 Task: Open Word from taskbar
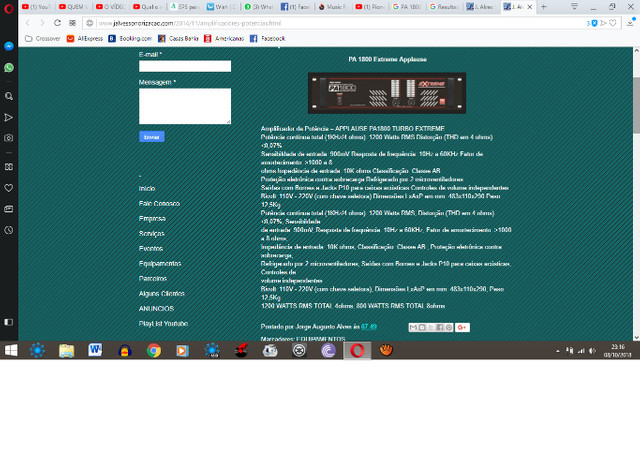(x=96, y=350)
